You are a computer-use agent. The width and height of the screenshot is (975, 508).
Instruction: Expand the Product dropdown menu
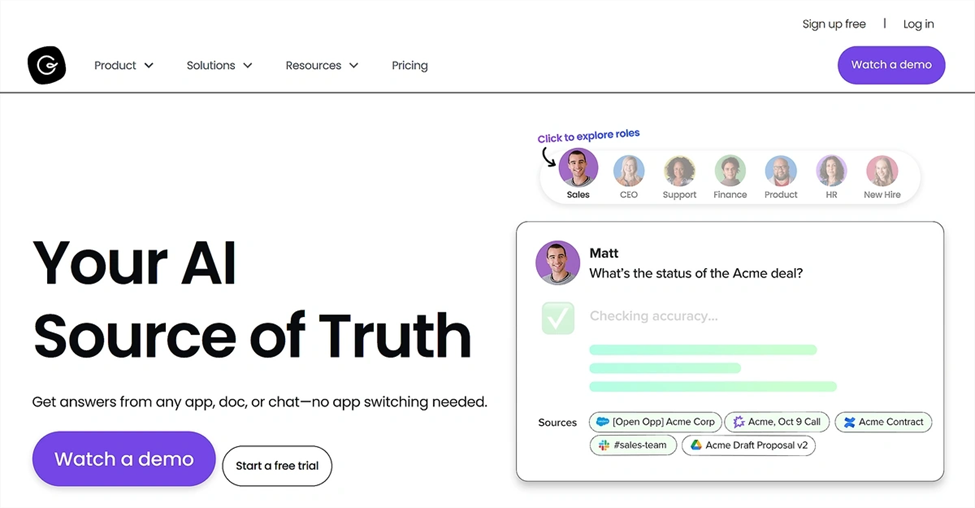124,65
